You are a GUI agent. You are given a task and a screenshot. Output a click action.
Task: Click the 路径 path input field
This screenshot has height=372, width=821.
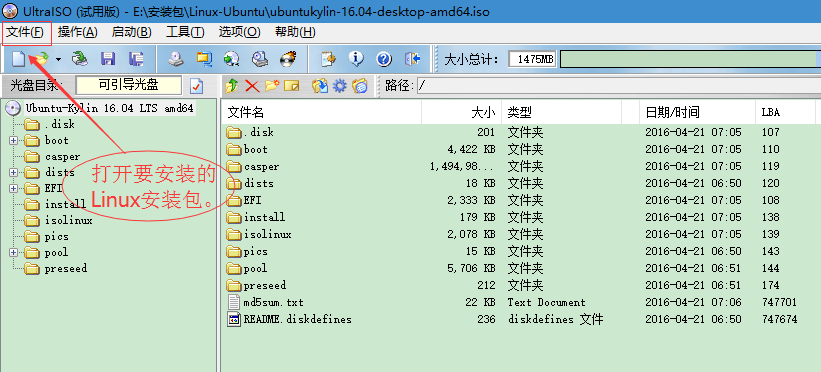[x=619, y=86]
